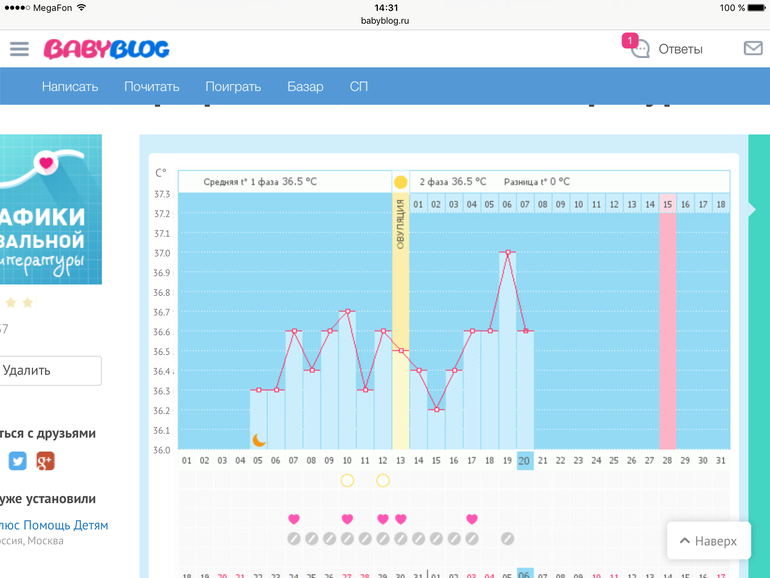Click the yellow sun ovulation icon
Image resolution: width=770 pixels, height=578 pixels.
pyautogui.click(x=400, y=182)
